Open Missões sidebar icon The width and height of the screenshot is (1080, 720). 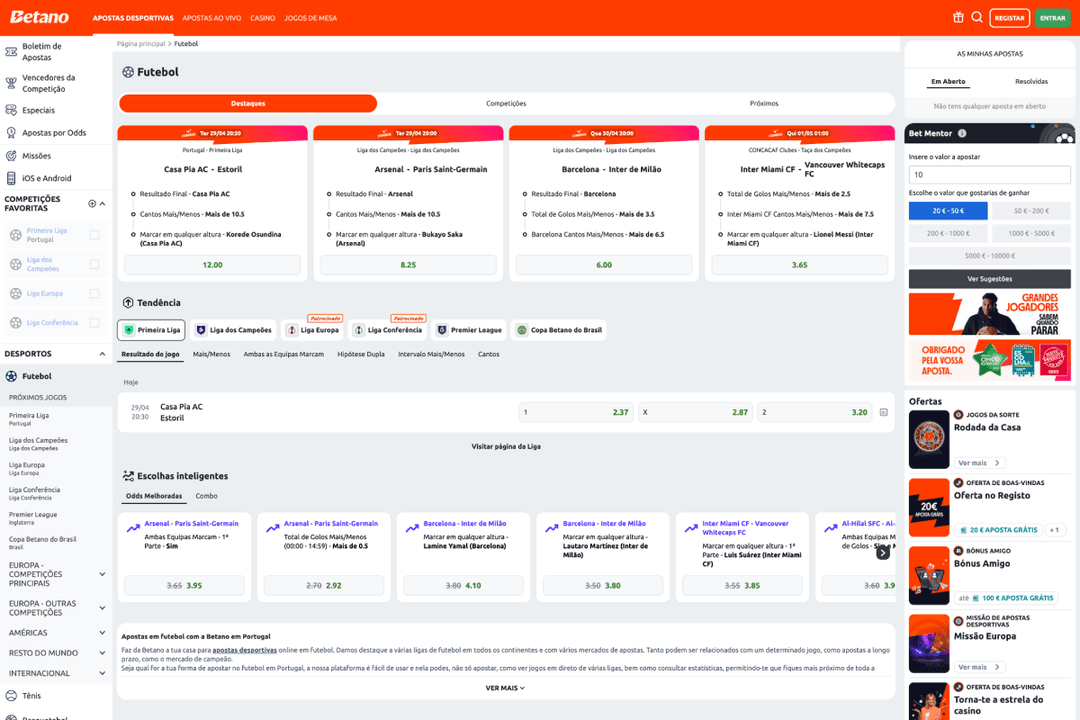(11, 156)
